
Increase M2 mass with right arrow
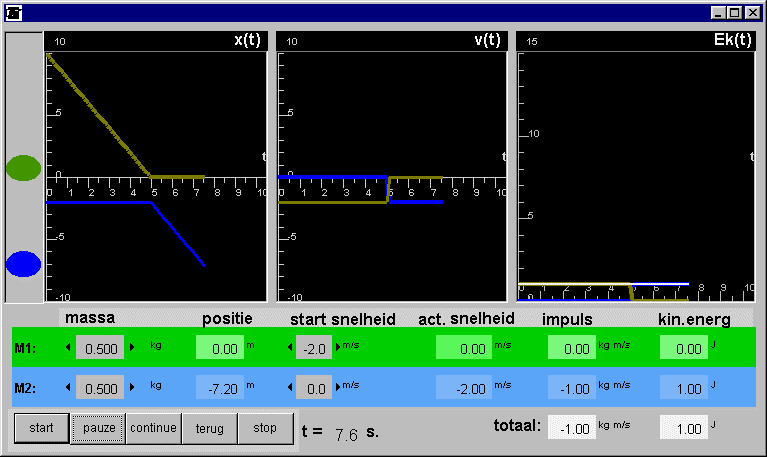pyautogui.click(x=132, y=387)
